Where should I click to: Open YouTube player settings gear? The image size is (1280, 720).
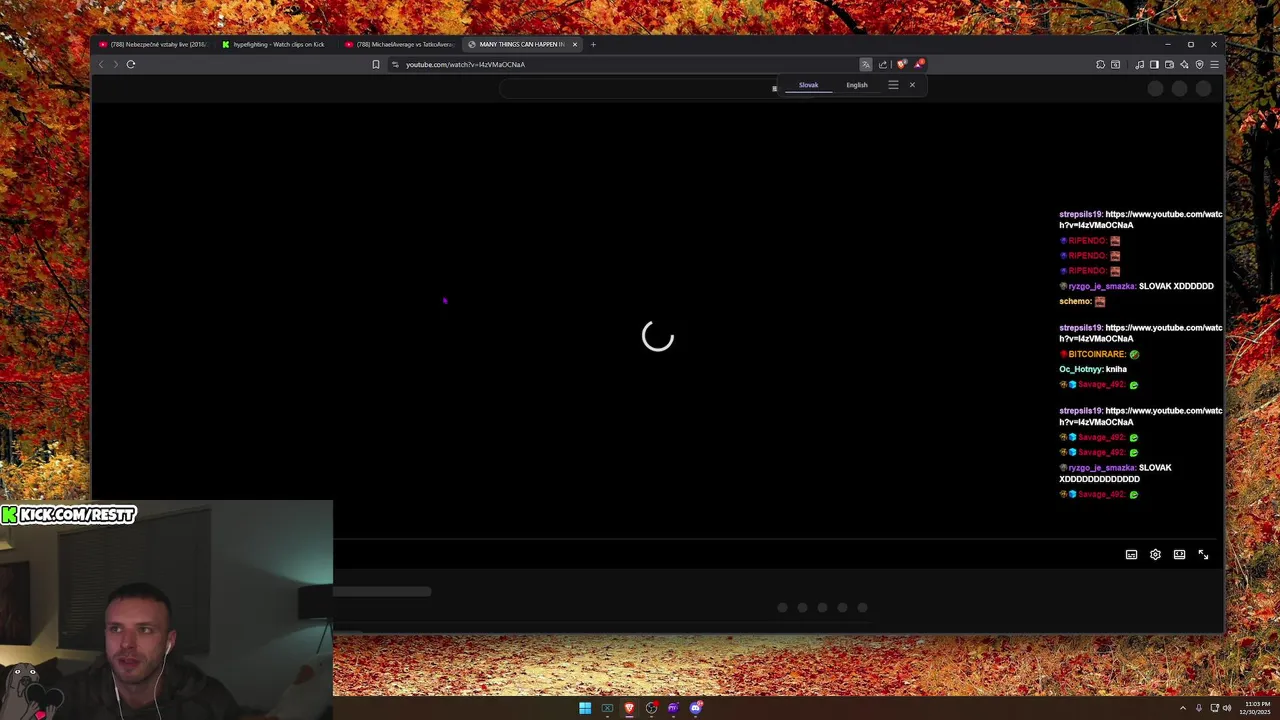[1155, 555]
